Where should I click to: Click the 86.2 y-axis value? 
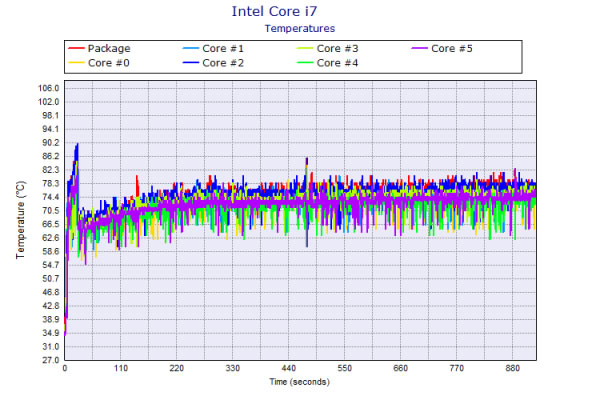click(x=51, y=156)
